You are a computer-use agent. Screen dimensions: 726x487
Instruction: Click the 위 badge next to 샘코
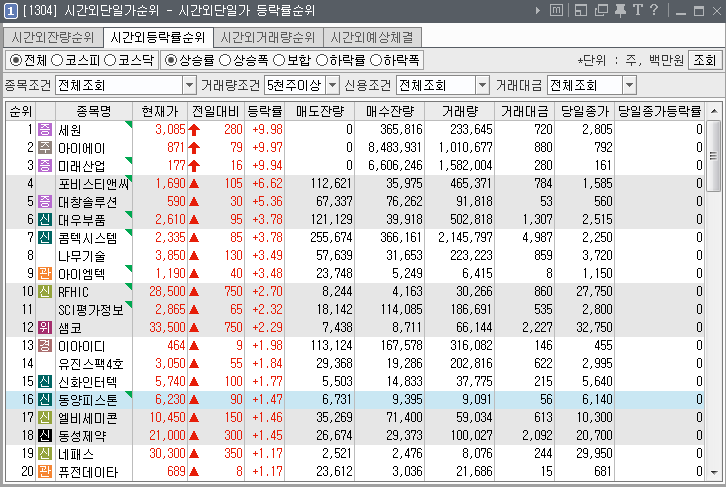pyautogui.click(x=44, y=328)
